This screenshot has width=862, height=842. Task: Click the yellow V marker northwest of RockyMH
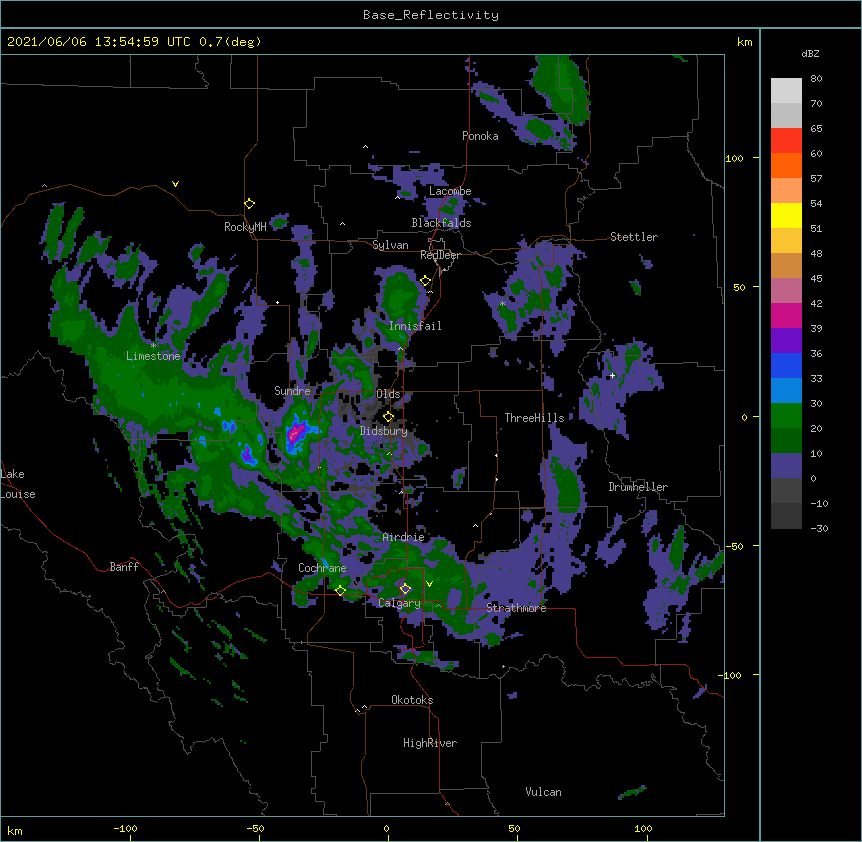175,184
